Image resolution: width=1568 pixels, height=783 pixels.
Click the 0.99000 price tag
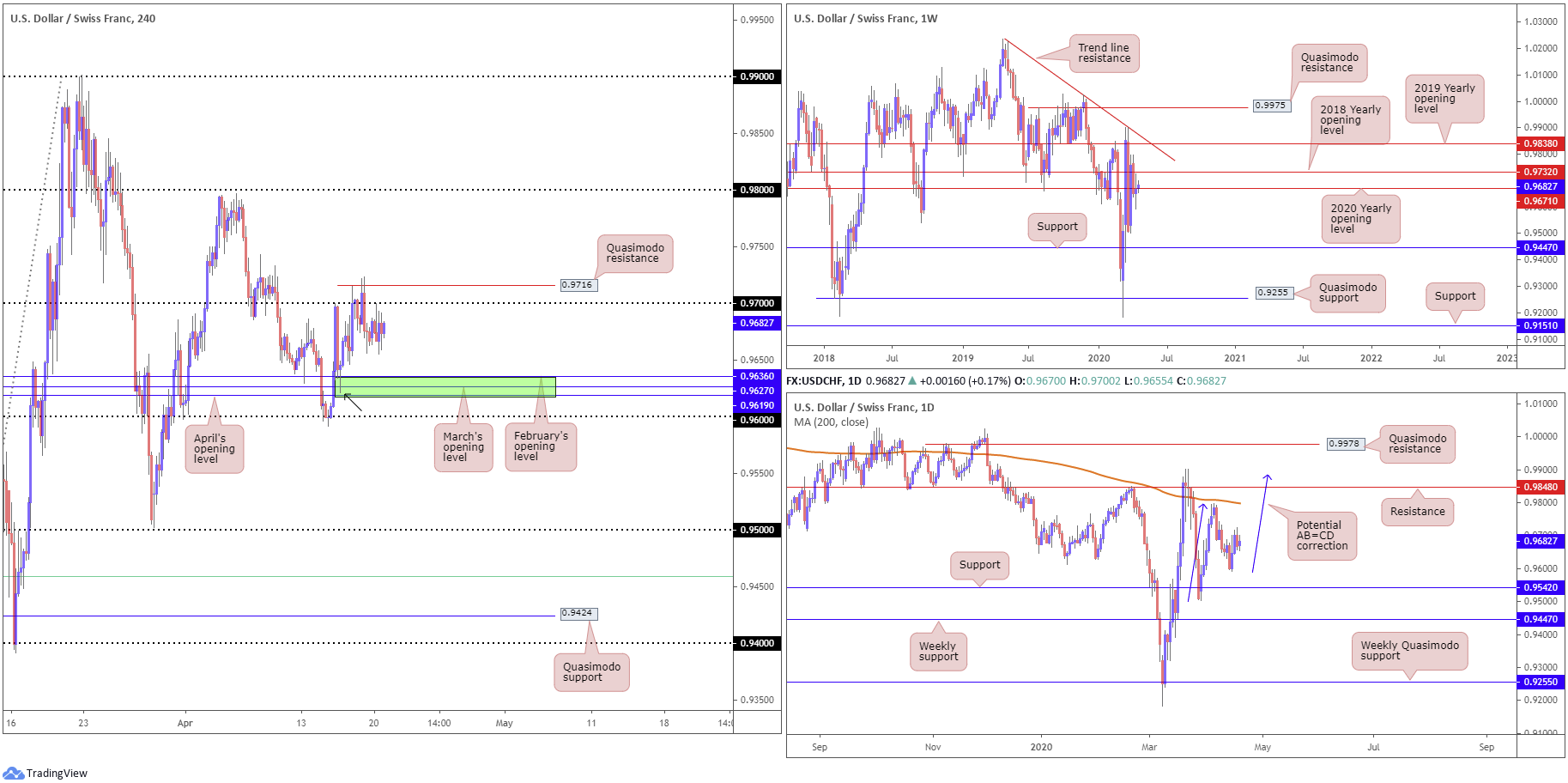(757, 76)
